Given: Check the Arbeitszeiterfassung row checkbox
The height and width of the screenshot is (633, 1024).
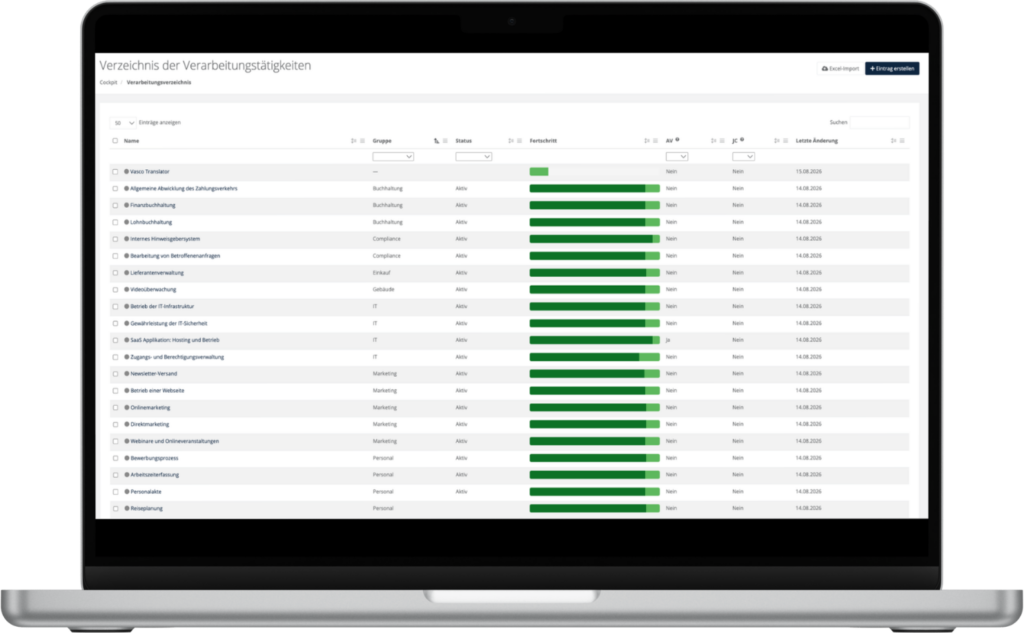Looking at the screenshot, I should tap(115, 475).
